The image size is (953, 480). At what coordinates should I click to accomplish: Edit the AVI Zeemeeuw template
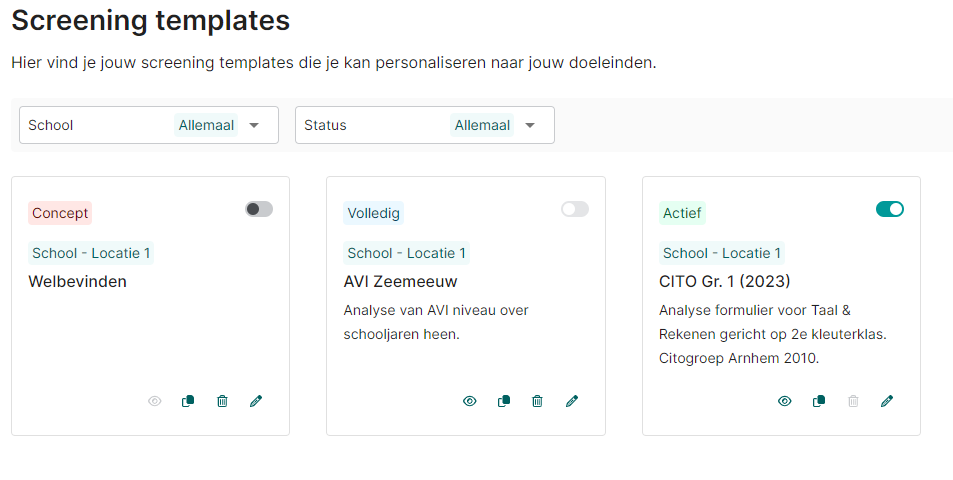[572, 401]
